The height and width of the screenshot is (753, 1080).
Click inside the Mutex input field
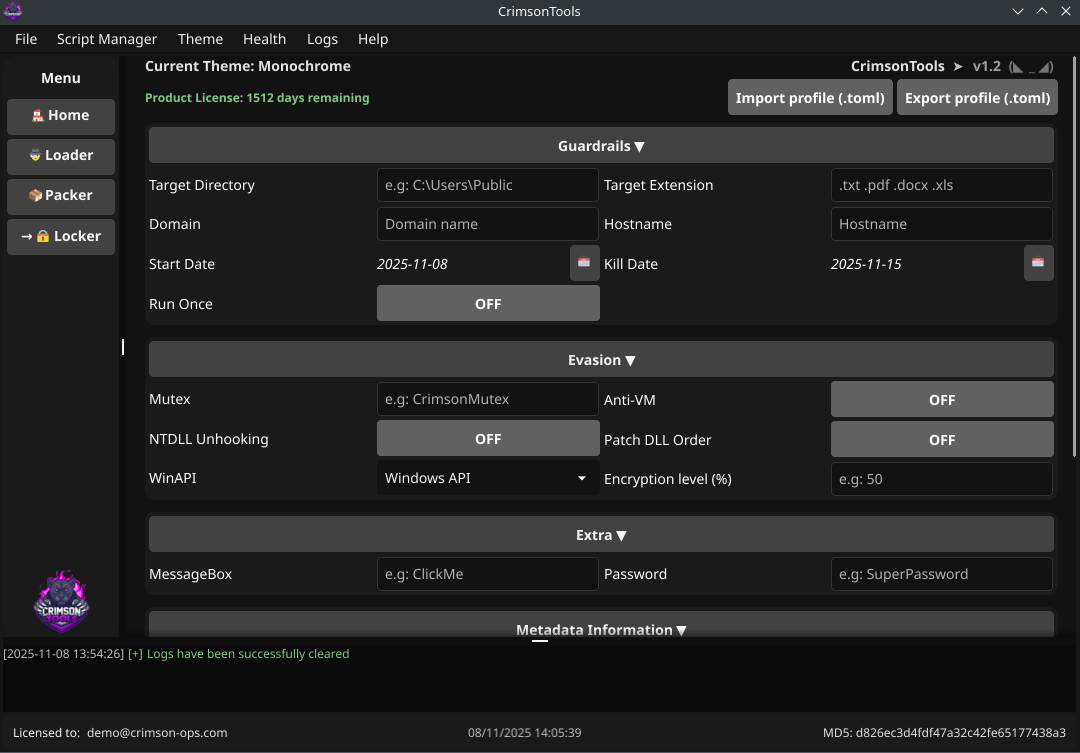[488, 399]
